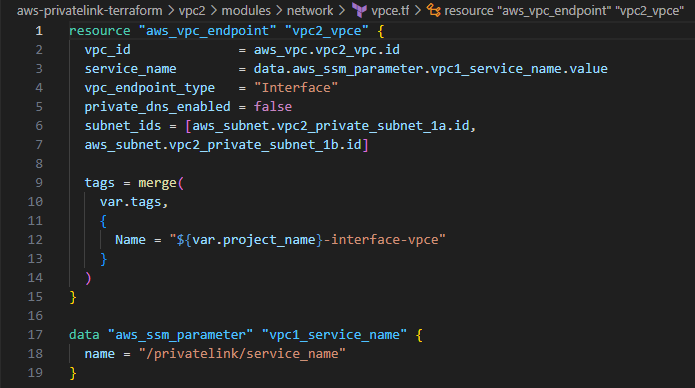Click the name attribute on line 18
Screen dimensions: 695x388
(100, 354)
